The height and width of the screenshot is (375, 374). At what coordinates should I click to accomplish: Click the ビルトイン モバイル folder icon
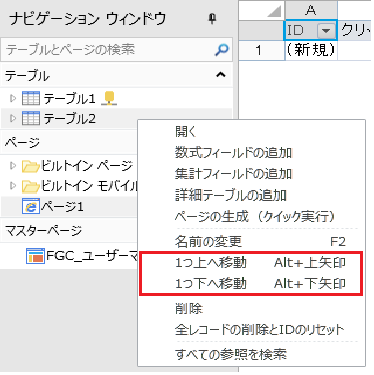coord(31,186)
